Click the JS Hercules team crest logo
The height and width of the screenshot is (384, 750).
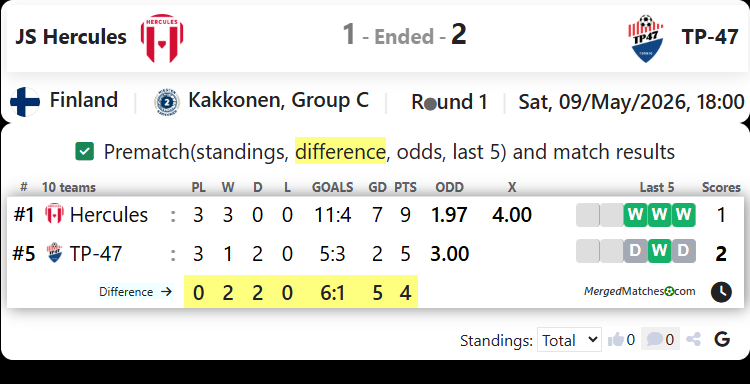(162, 38)
